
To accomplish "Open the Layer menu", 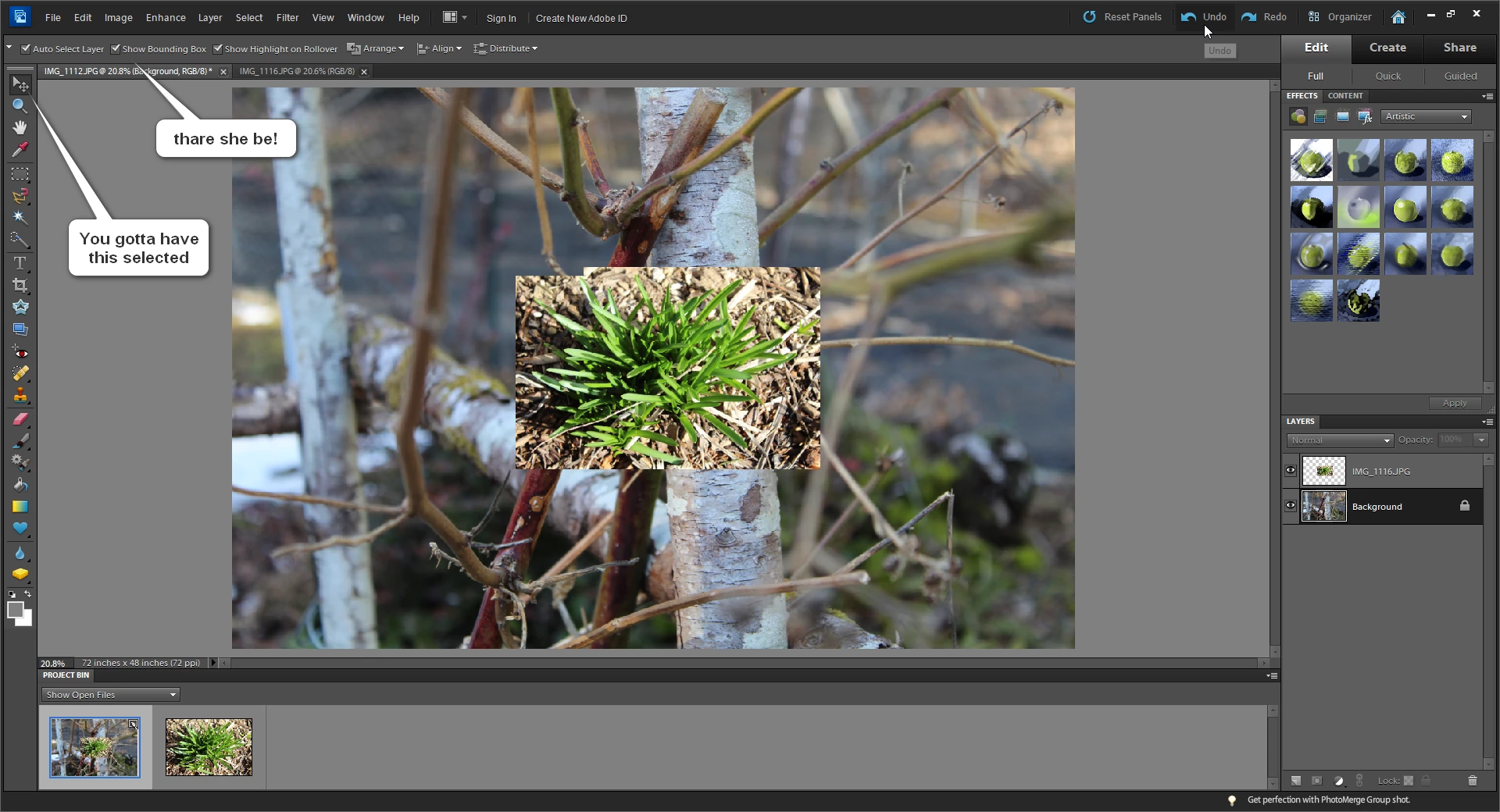I will (210, 17).
